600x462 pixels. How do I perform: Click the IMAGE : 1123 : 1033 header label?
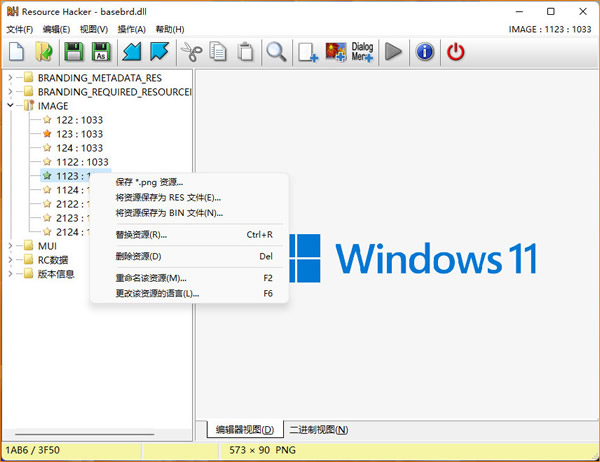pos(550,29)
